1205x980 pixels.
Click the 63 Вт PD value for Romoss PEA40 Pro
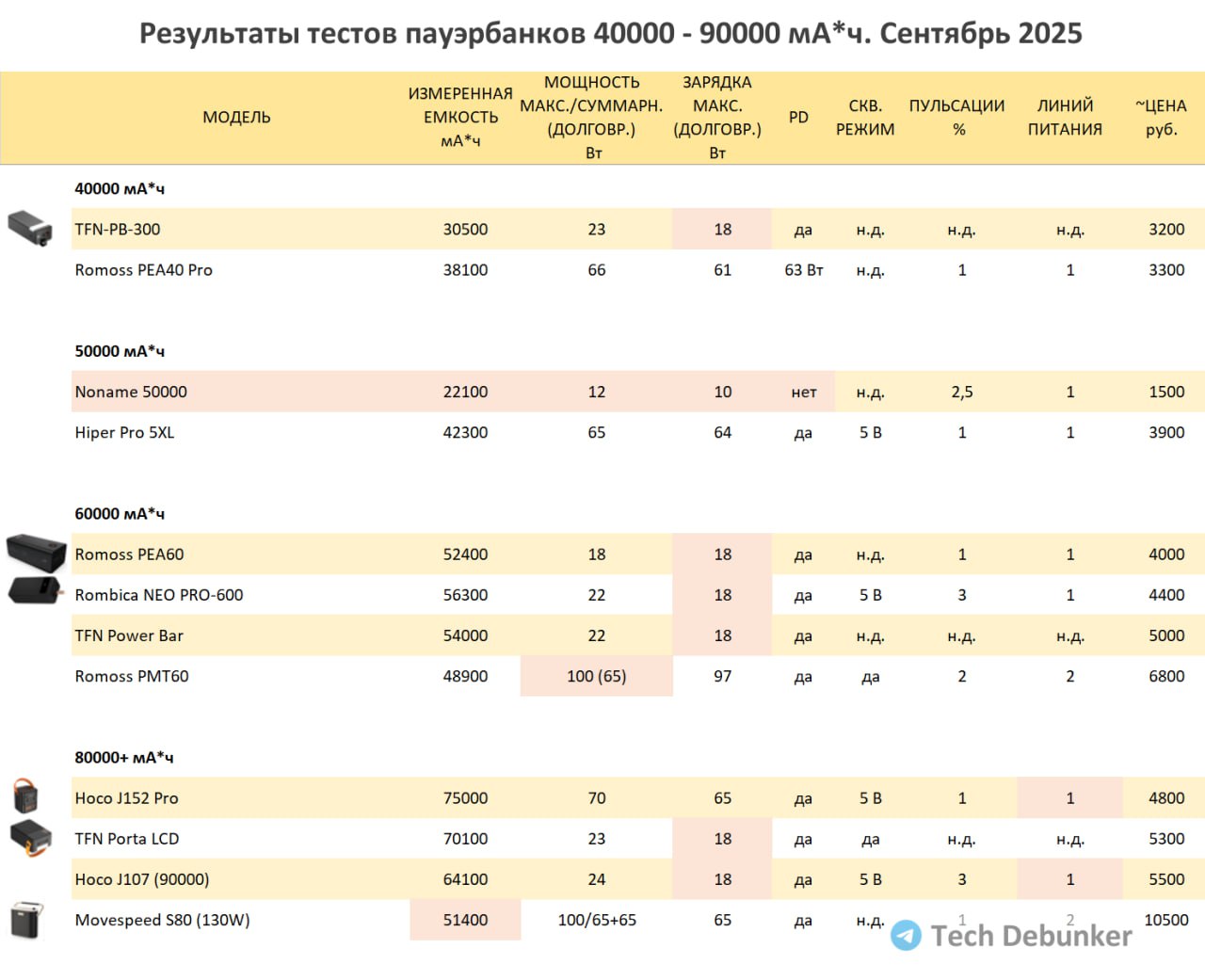pos(804,270)
